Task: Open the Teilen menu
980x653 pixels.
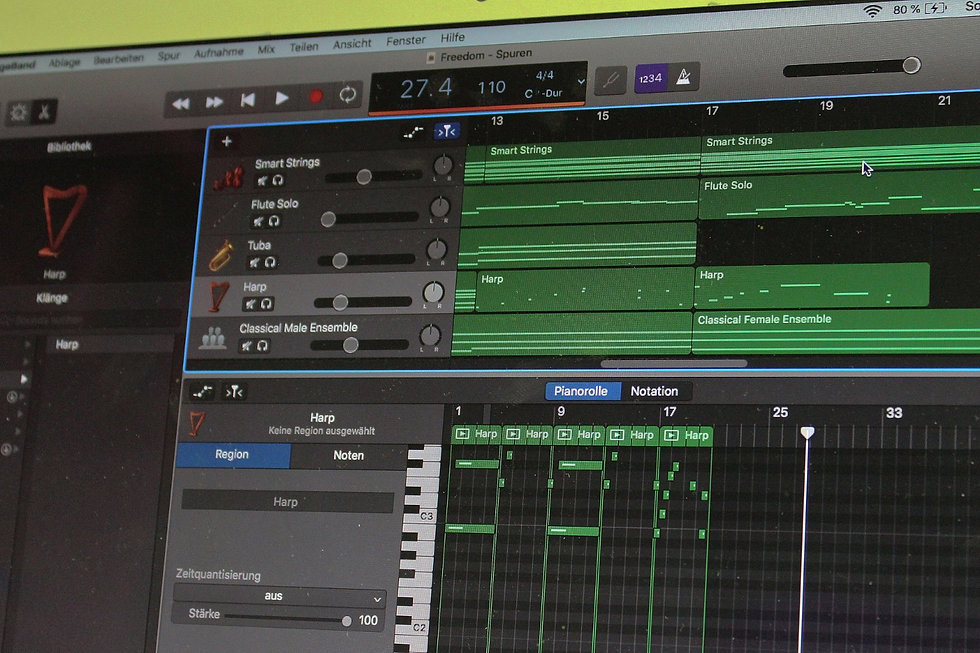Action: (304, 47)
